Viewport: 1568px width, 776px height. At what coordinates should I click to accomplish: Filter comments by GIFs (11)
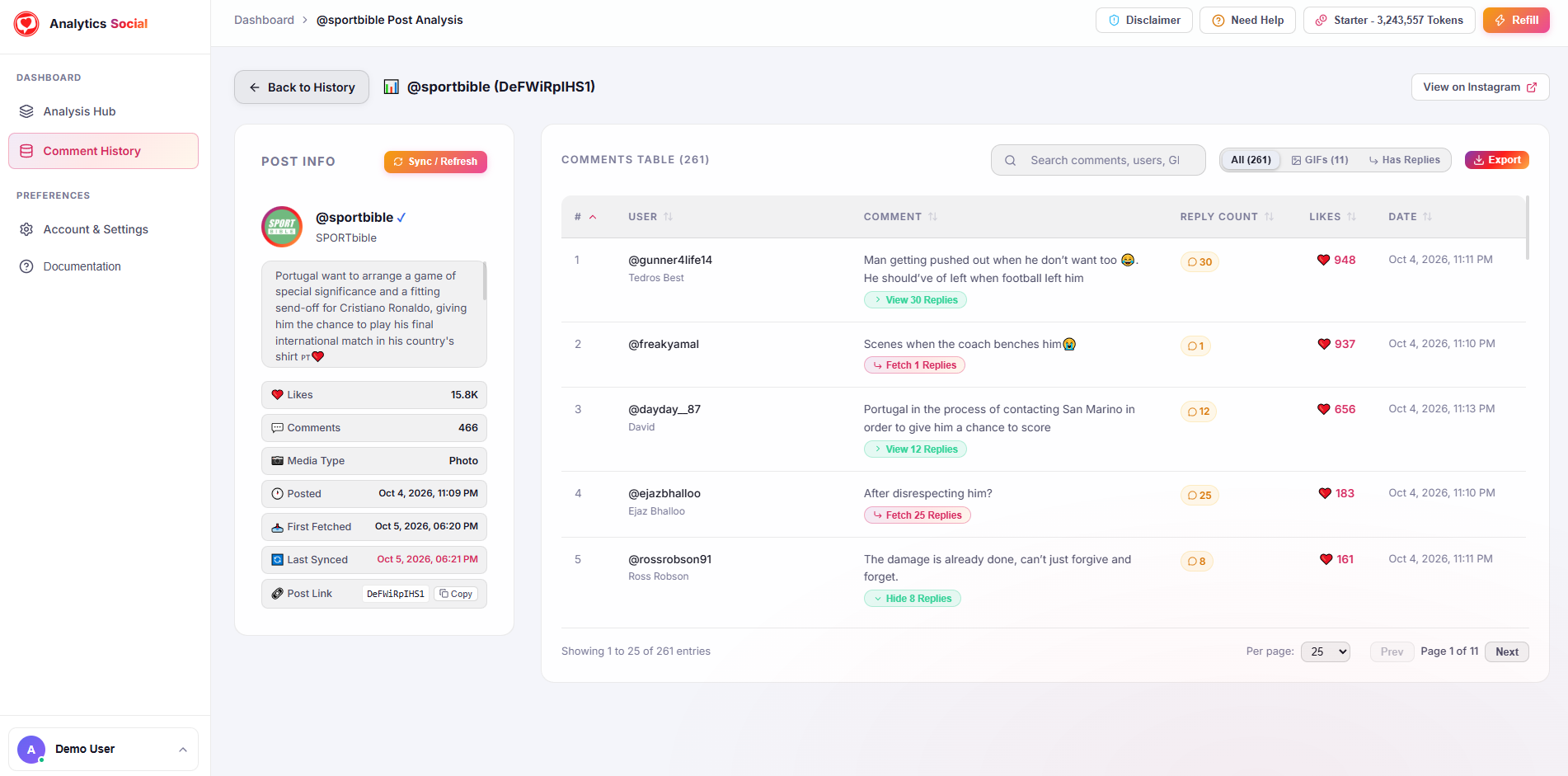point(1320,160)
